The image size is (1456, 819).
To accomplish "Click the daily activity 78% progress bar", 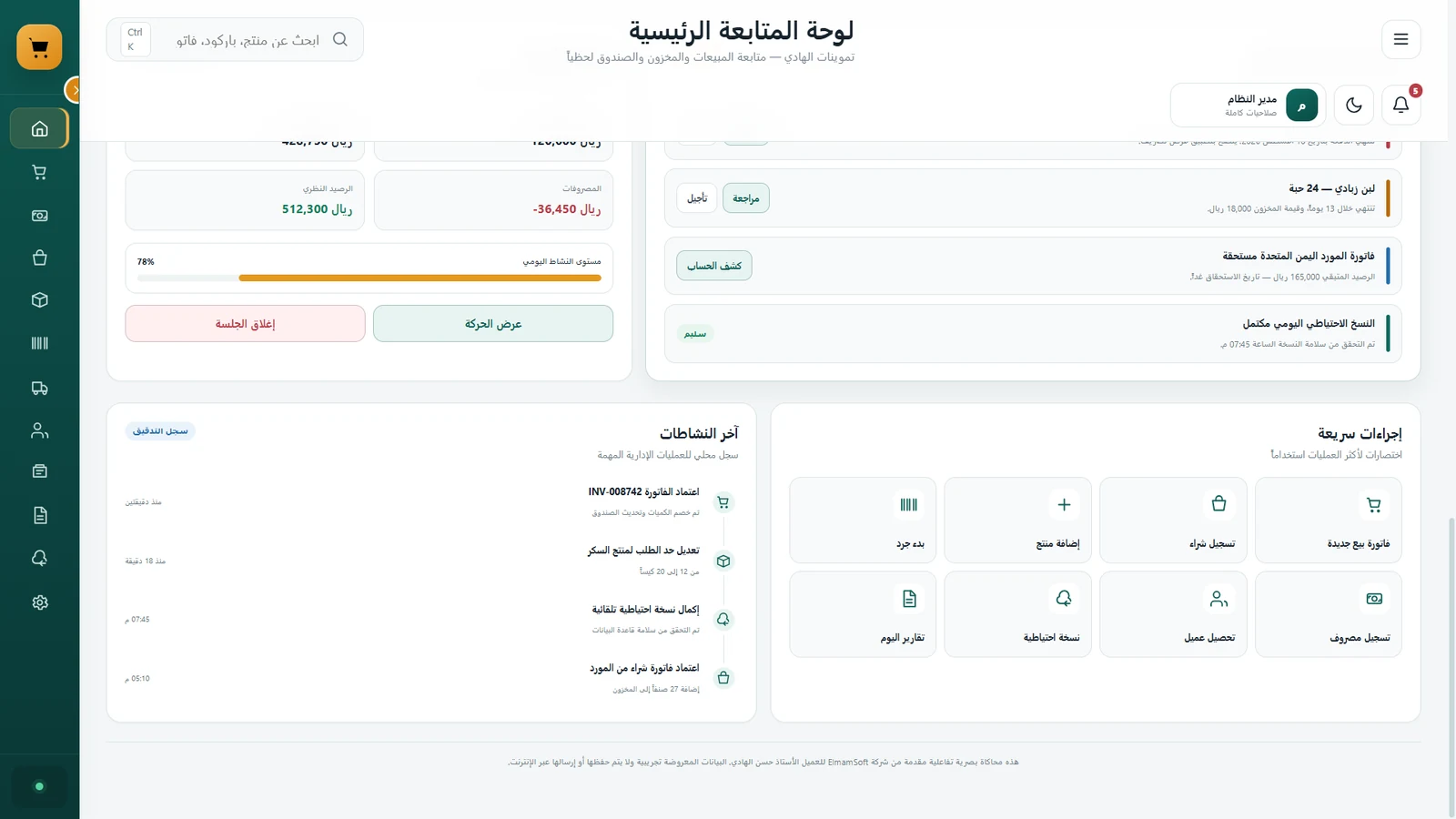I will coord(369,278).
